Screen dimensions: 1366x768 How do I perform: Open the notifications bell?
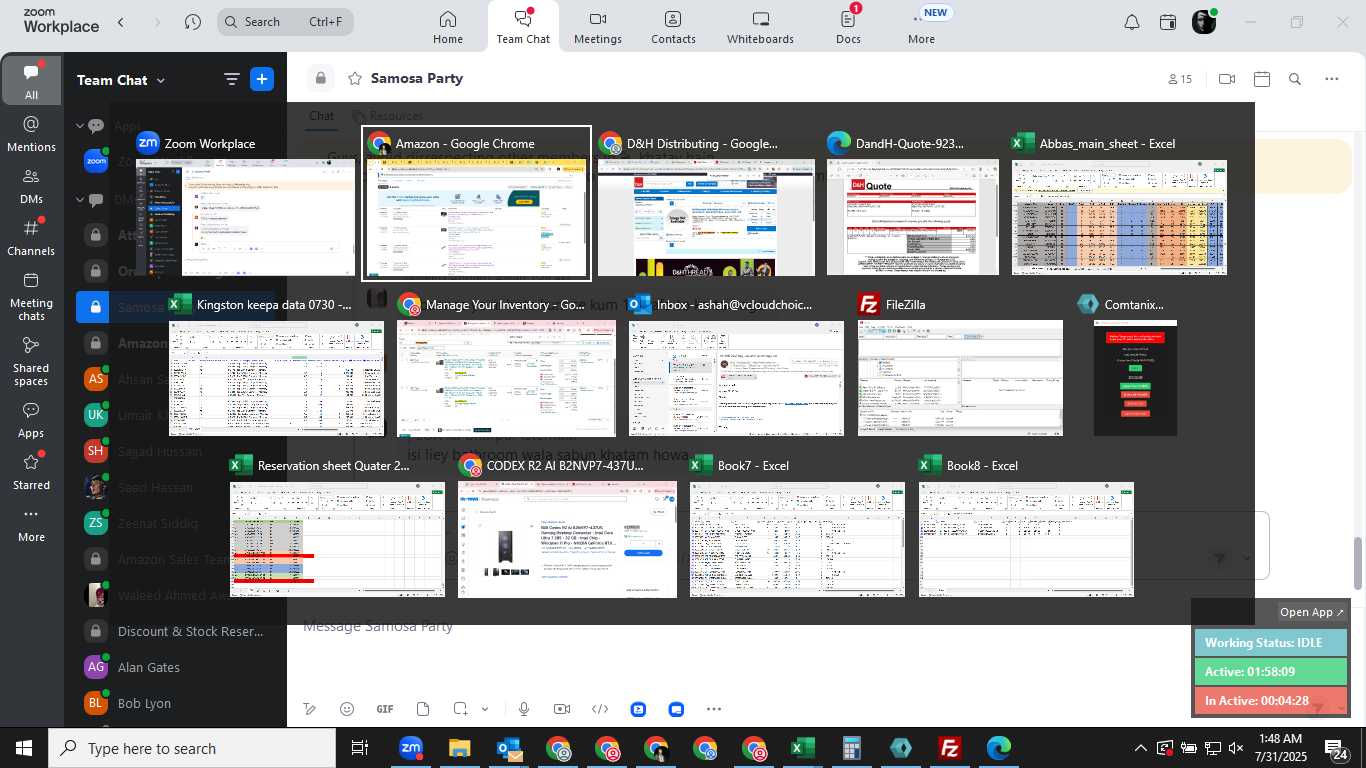click(1131, 22)
